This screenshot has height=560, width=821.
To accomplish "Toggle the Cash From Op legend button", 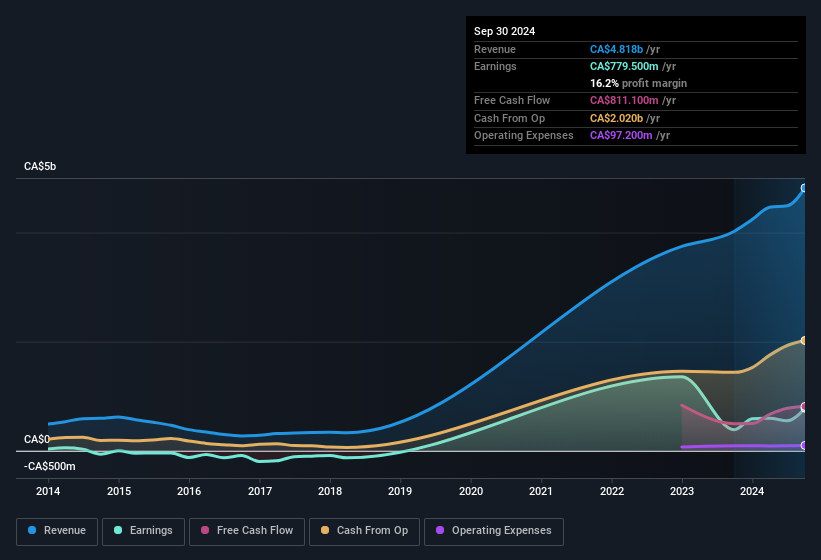I will [x=364, y=532].
